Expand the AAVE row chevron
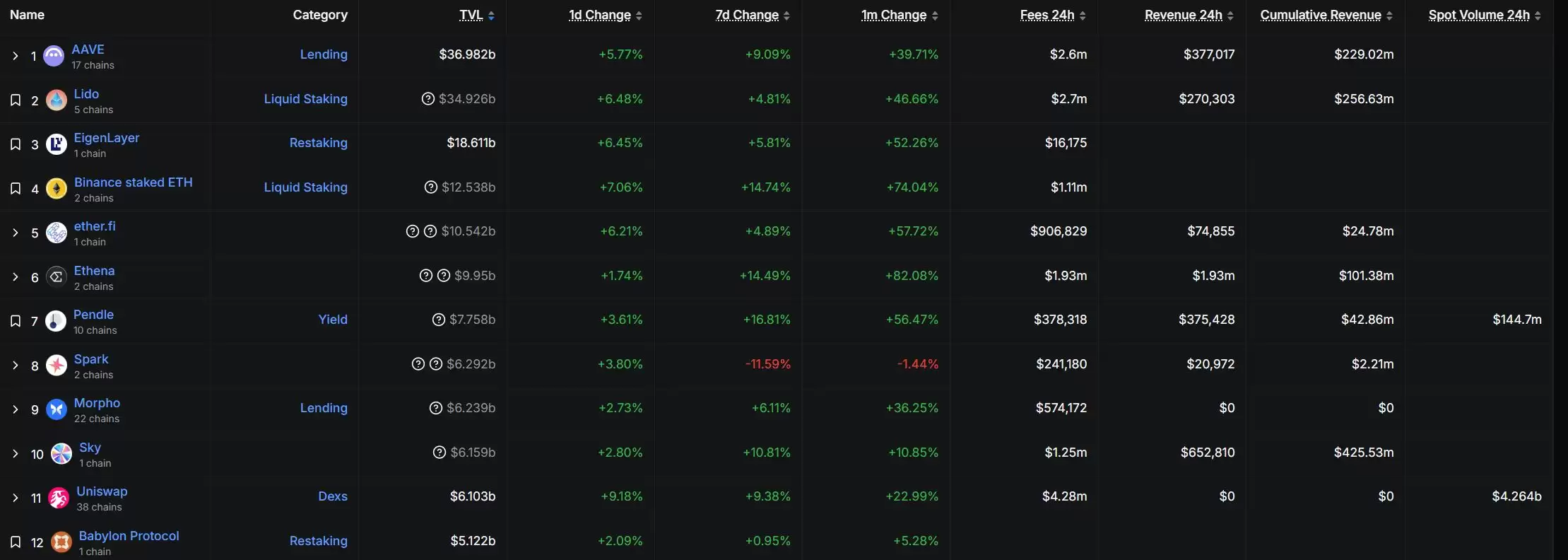1568x560 pixels. tap(15, 56)
